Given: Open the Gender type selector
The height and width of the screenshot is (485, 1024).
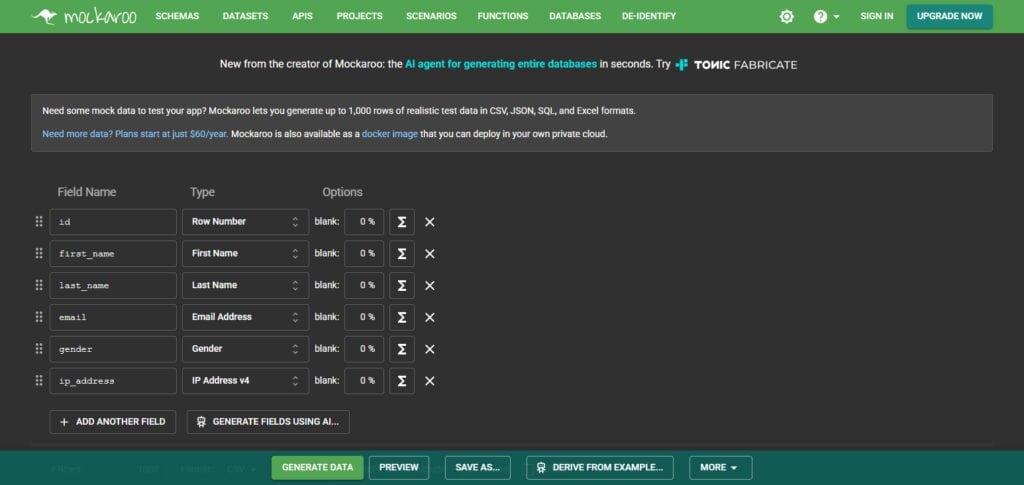Looking at the screenshot, I should [x=246, y=349].
